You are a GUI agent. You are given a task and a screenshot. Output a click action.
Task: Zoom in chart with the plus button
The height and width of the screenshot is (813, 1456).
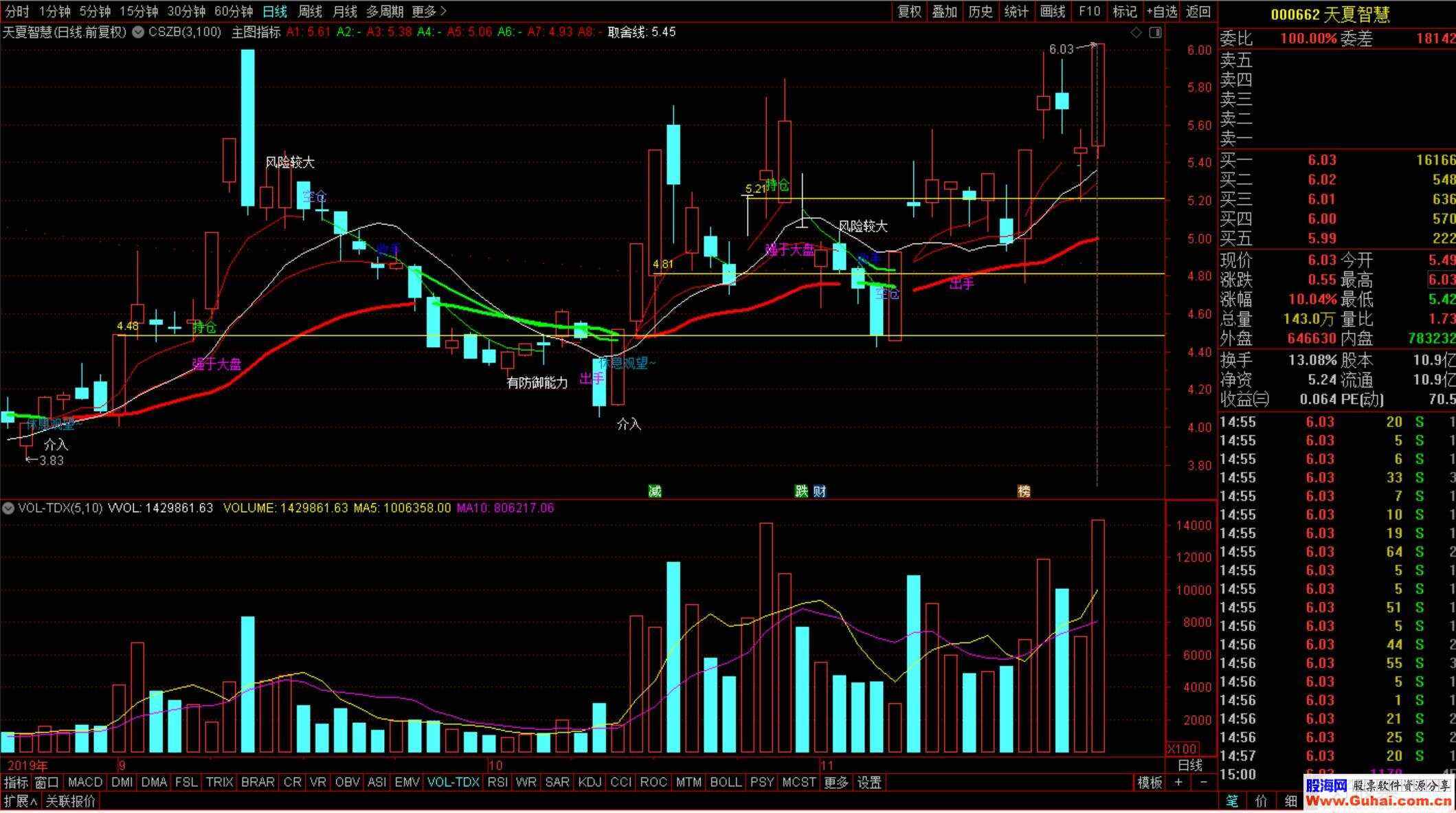coord(1179,782)
